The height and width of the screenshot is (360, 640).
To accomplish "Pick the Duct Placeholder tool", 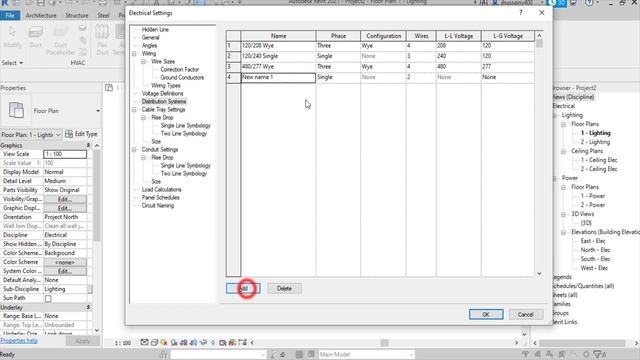I will point(60,40).
